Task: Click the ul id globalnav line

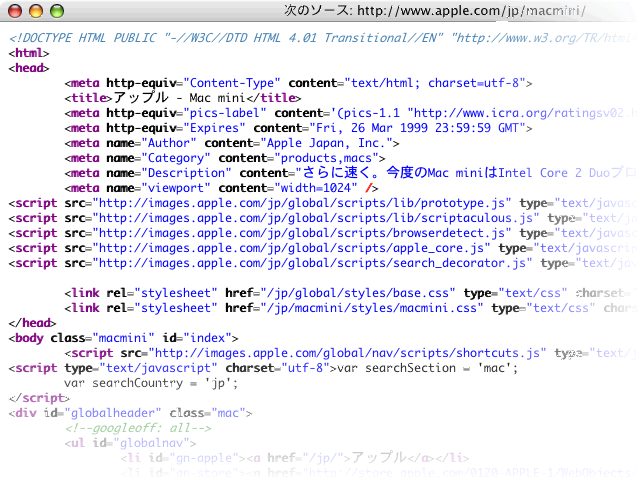Action: tap(131, 443)
